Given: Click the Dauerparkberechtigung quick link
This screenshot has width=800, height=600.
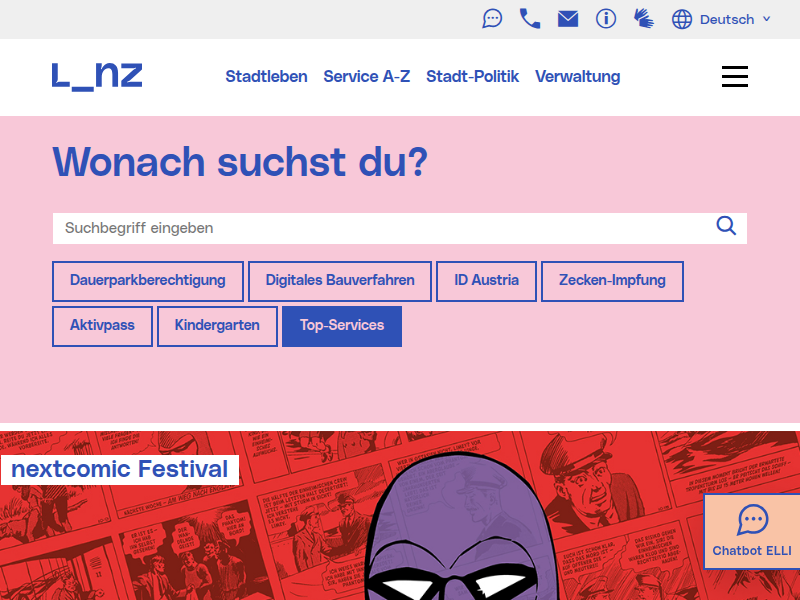Looking at the screenshot, I should (147, 281).
